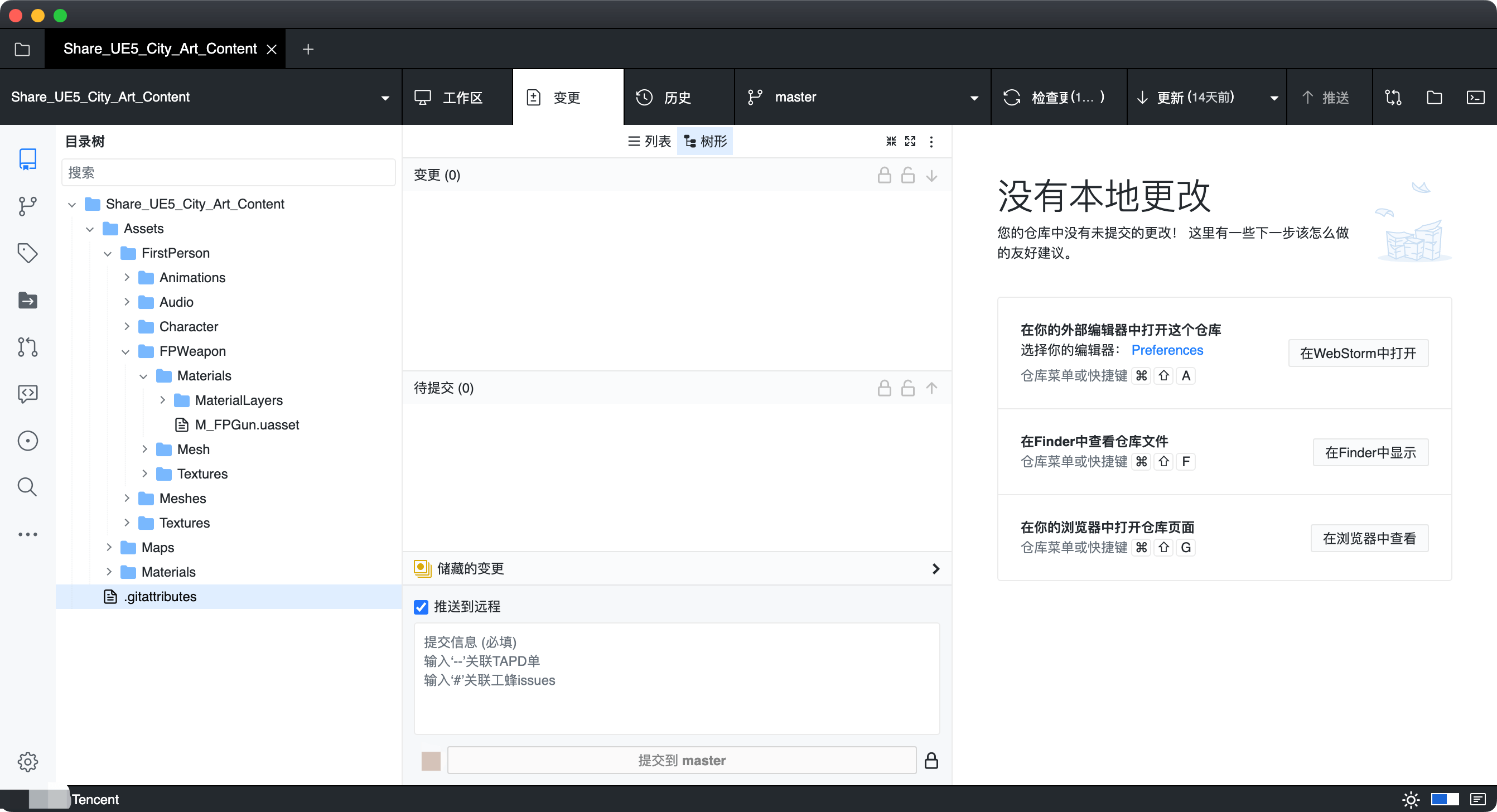The image size is (1497, 812).
Task: Click the author avatar color swatch
Action: coord(431,760)
